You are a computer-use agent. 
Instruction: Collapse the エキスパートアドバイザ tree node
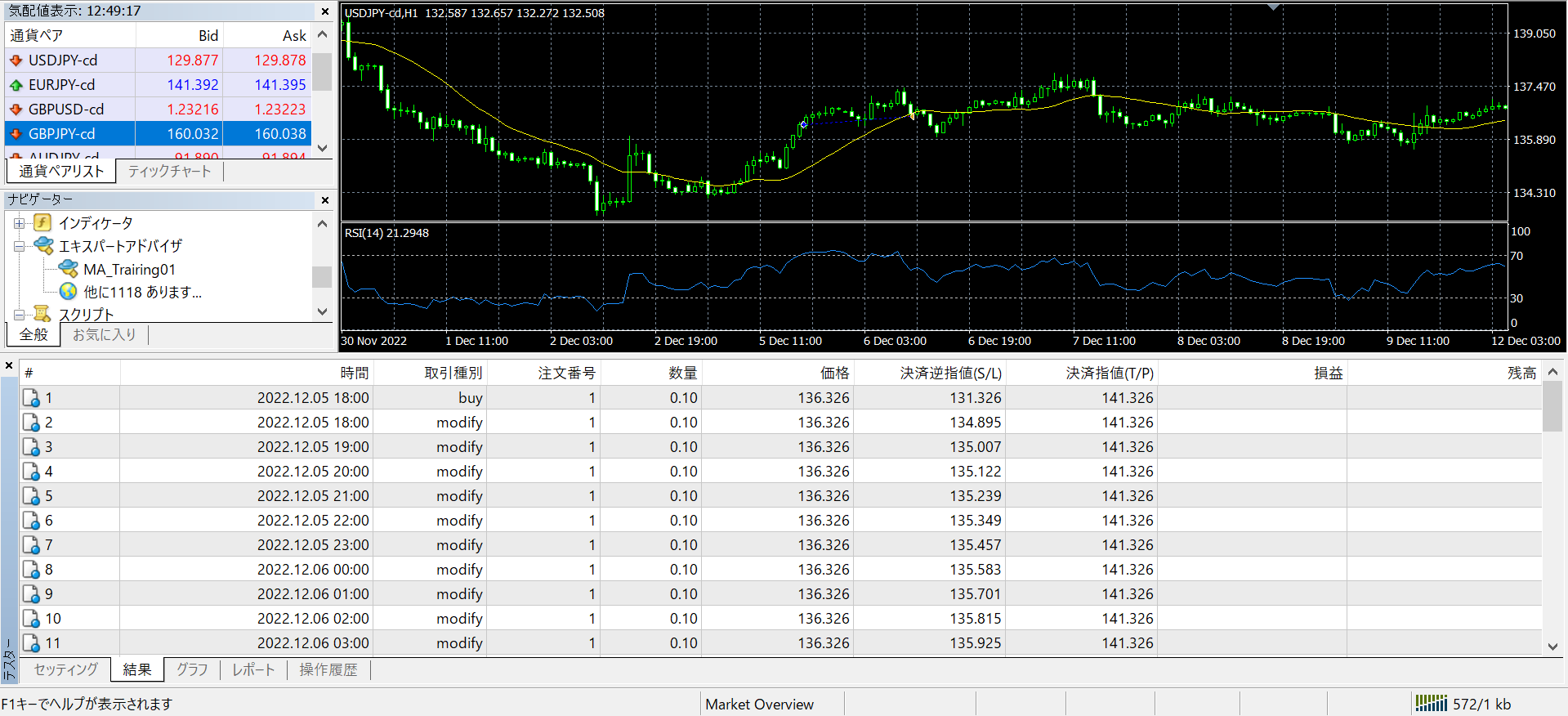coord(19,246)
